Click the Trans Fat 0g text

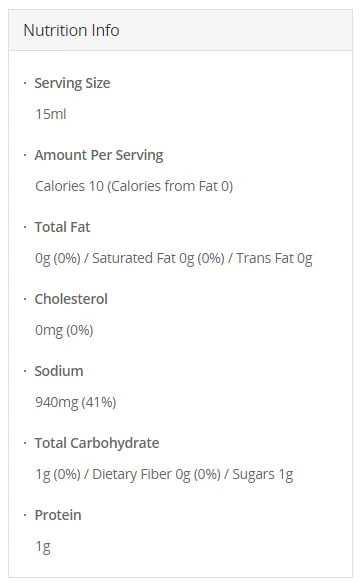274,258
